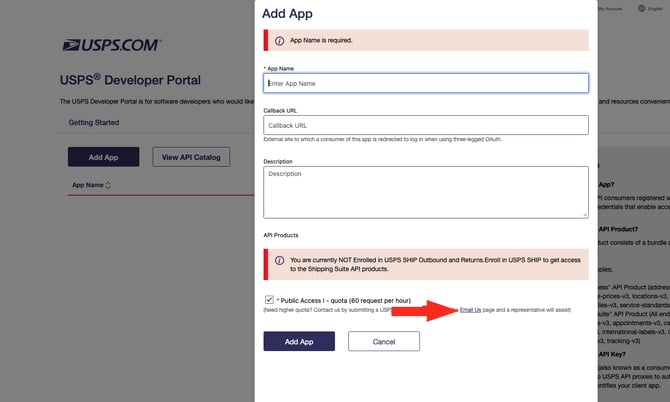Select the Description text area
This screenshot has width=670, height=402.
pyautogui.click(x=426, y=191)
